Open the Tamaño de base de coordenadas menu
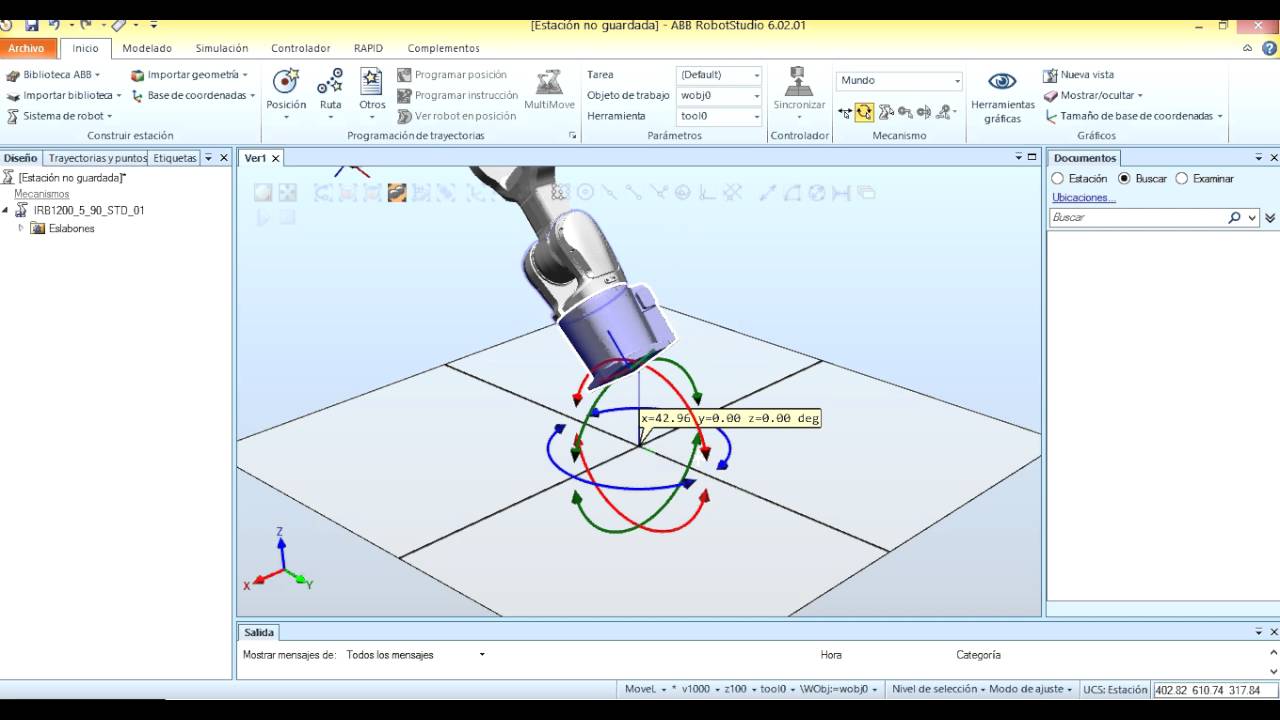The width and height of the screenshot is (1280, 720). (1134, 116)
